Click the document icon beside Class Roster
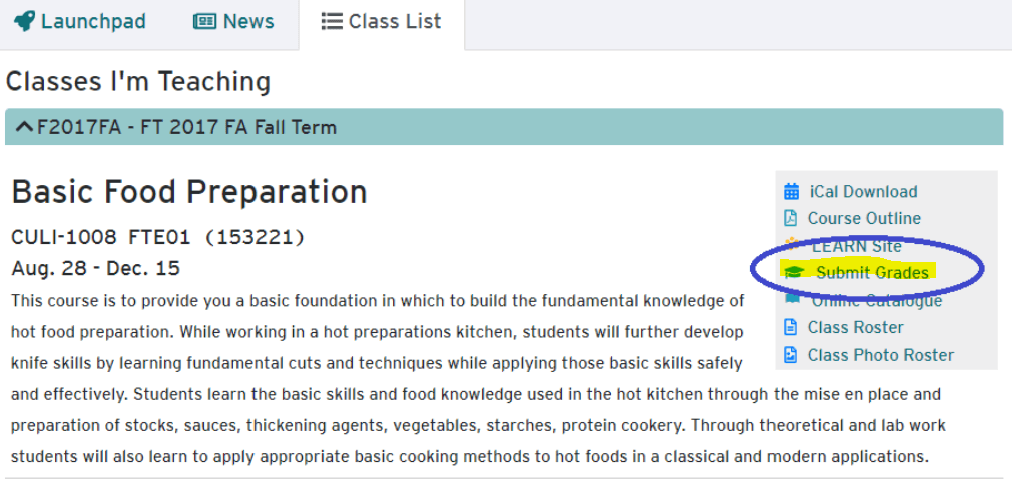The height and width of the screenshot is (493, 1012). [791, 327]
